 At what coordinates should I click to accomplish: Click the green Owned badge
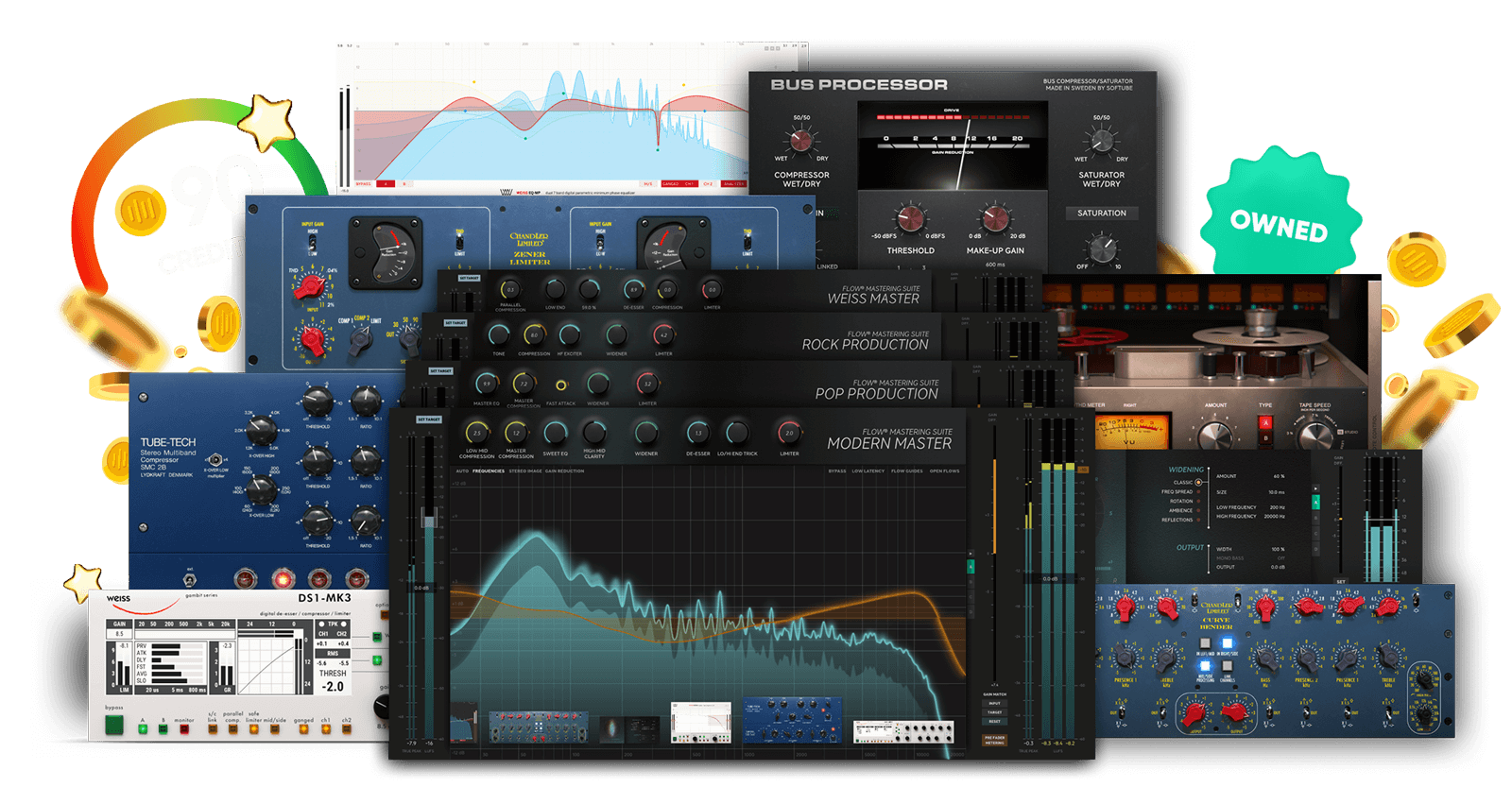pos(1279,224)
